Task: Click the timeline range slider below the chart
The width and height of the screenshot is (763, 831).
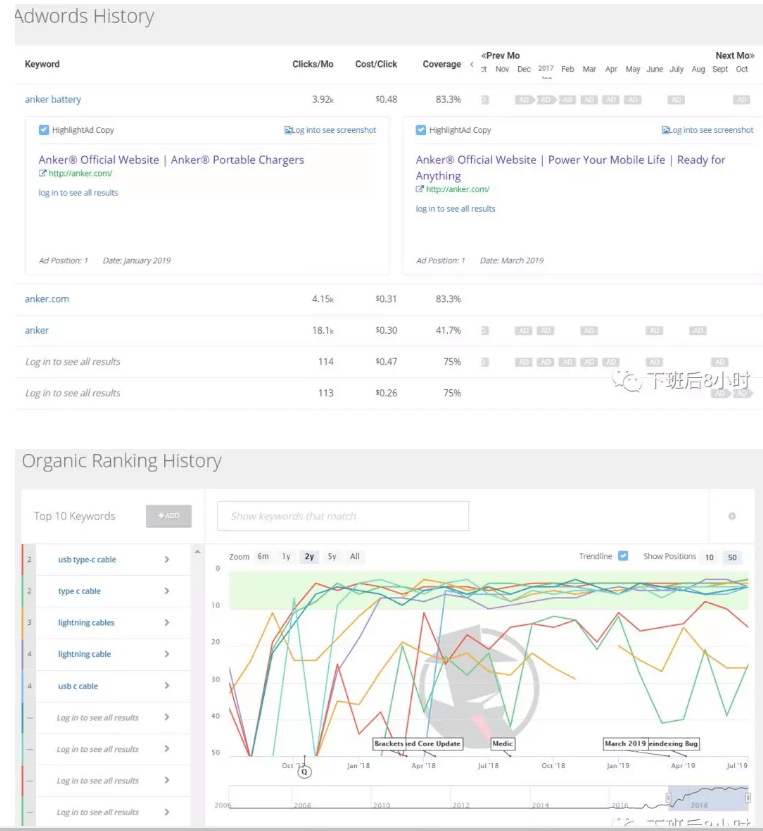Action: pos(708,797)
